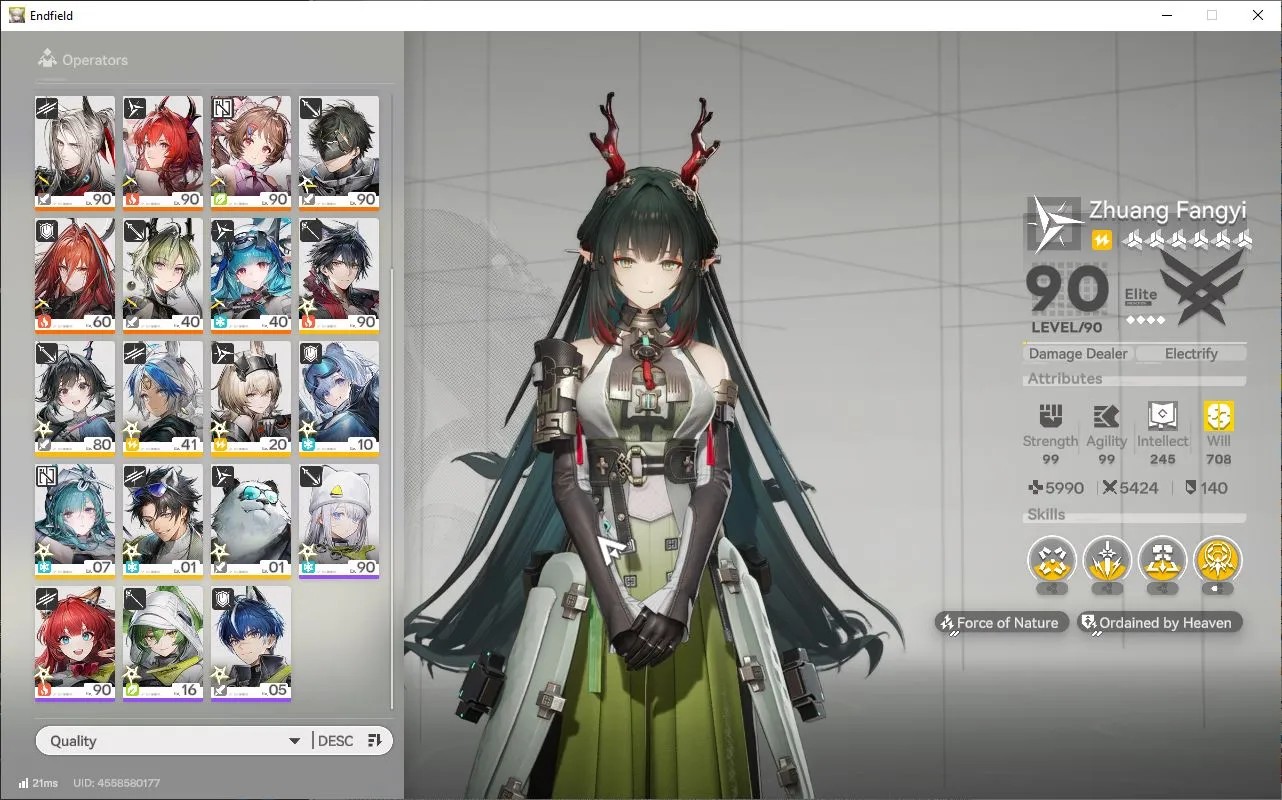The height and width of the screenshot is (800, 1282).
Task: Click the Attributes section header
Action: pyautogui.click(x=1065, y=379)
